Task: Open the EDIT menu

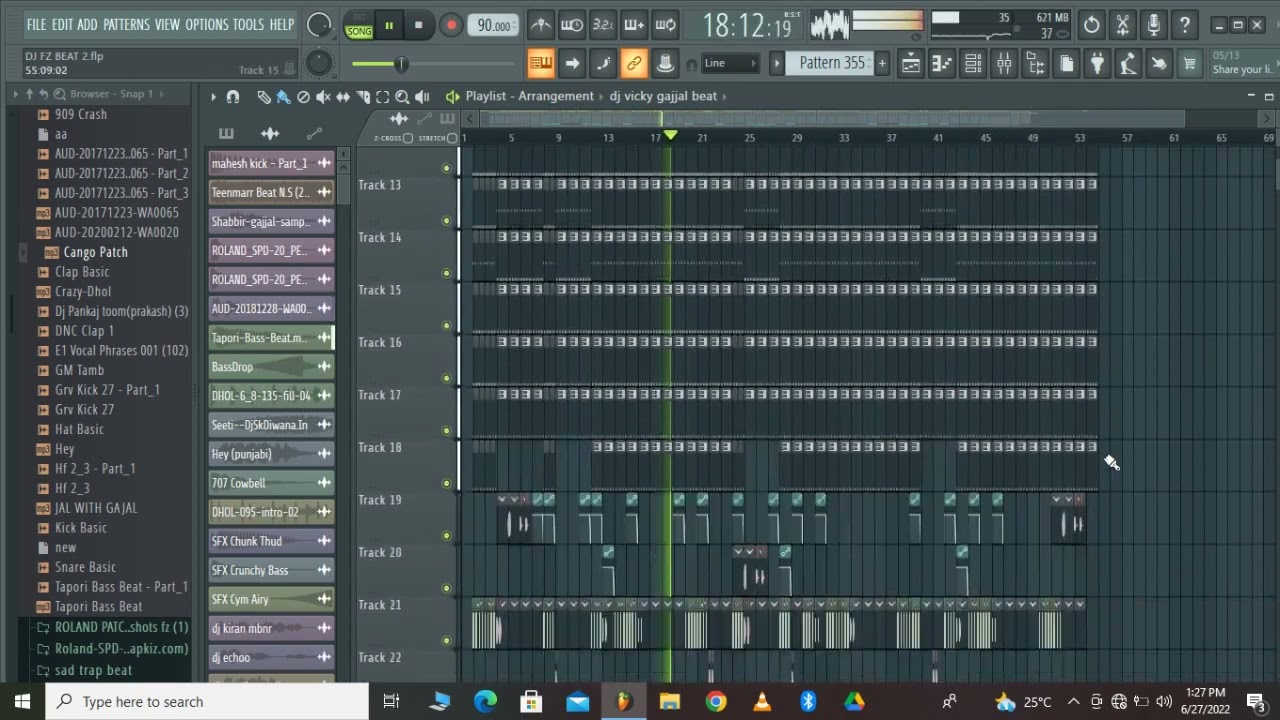Action: tap(62, 24)
